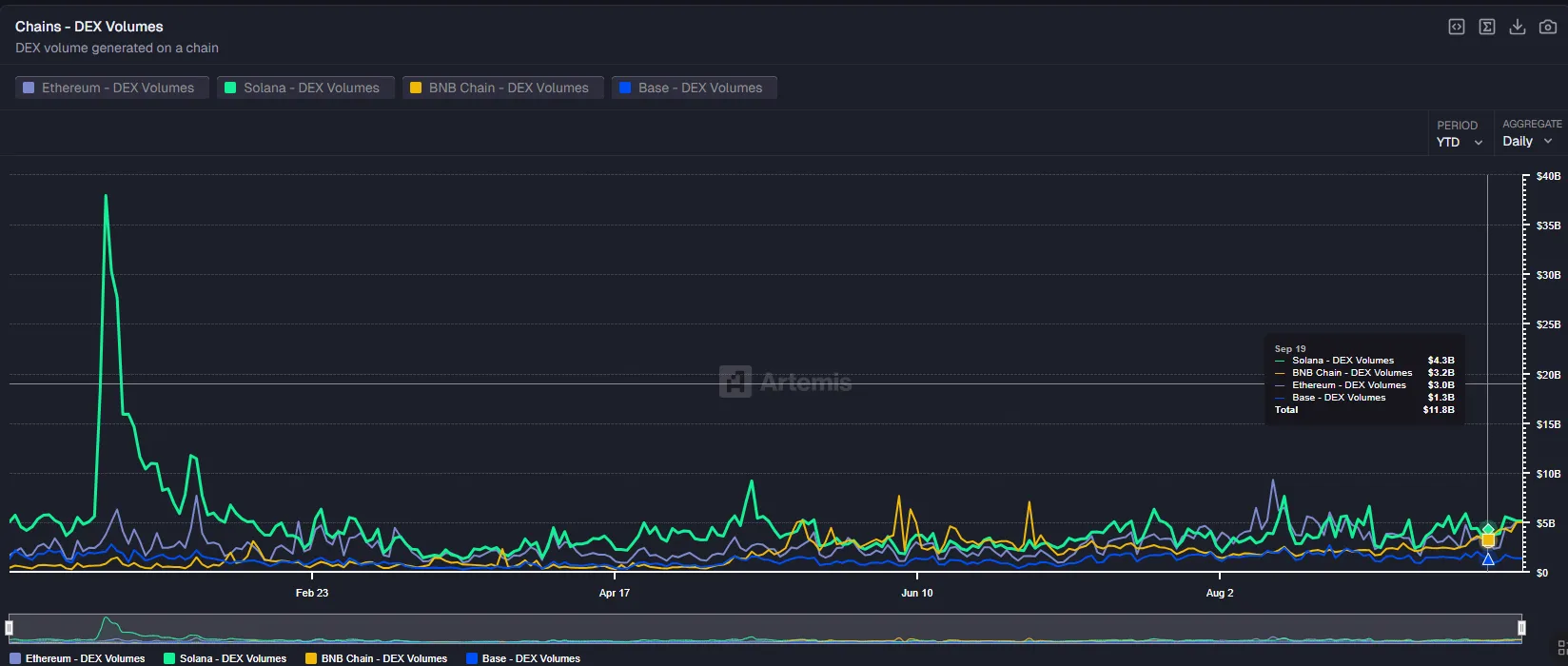Click the sigma formula icon
Screen dimensions: 1568x666
[1487, 27]
